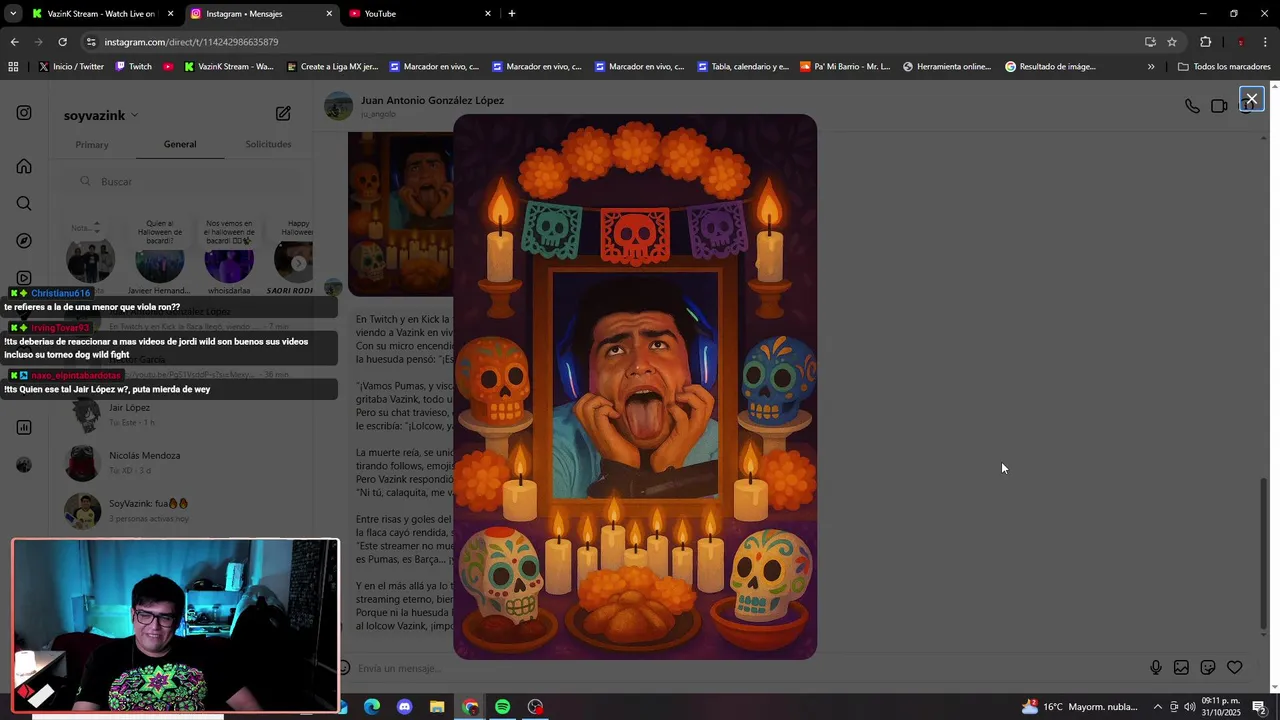
Task: Open Discord from the taskbar
Action: point(404,707)
